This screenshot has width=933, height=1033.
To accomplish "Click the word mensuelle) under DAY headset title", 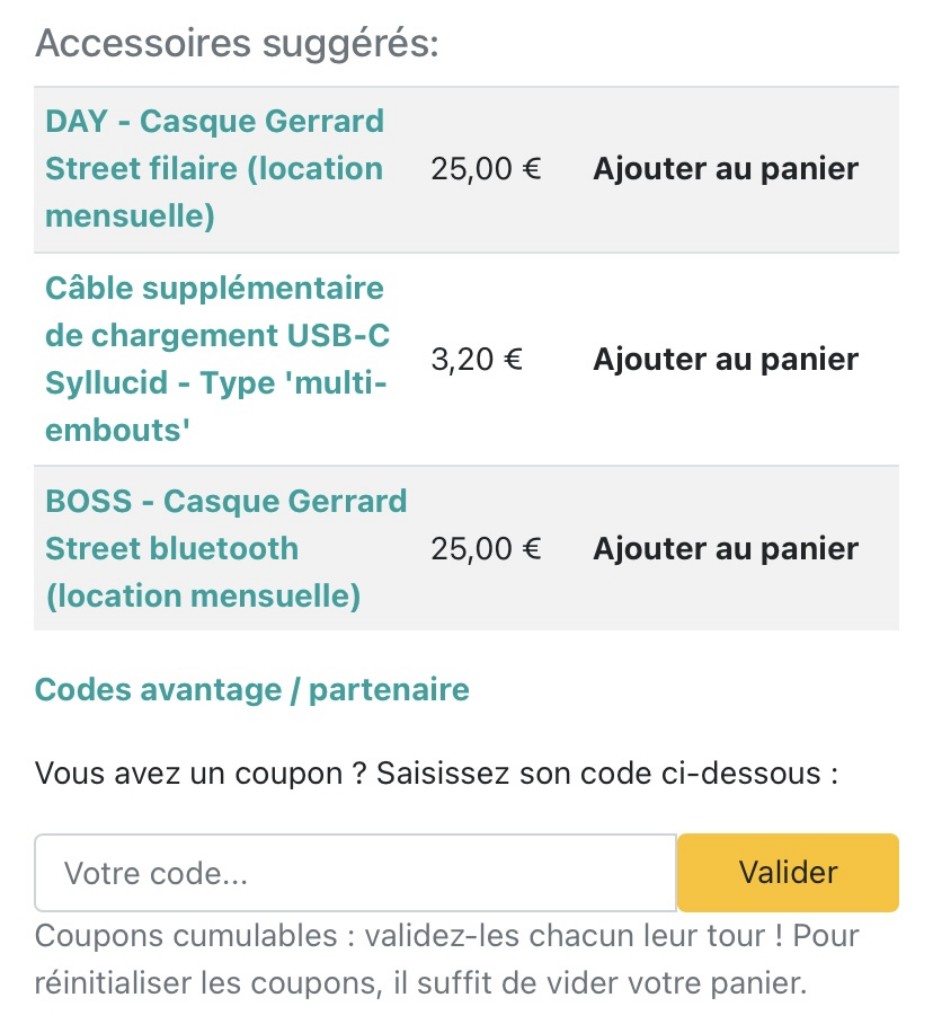I will click(x=130, y=216).
